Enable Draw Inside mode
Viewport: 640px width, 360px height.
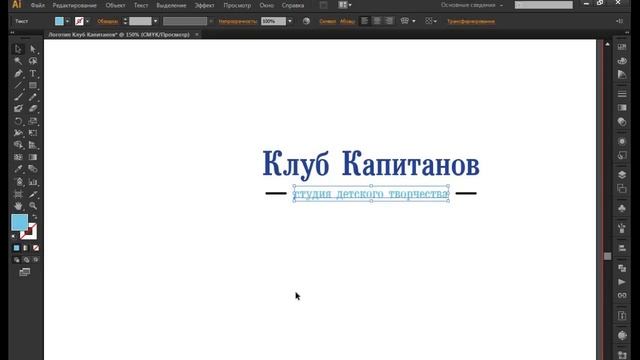(x=36, y=260)
